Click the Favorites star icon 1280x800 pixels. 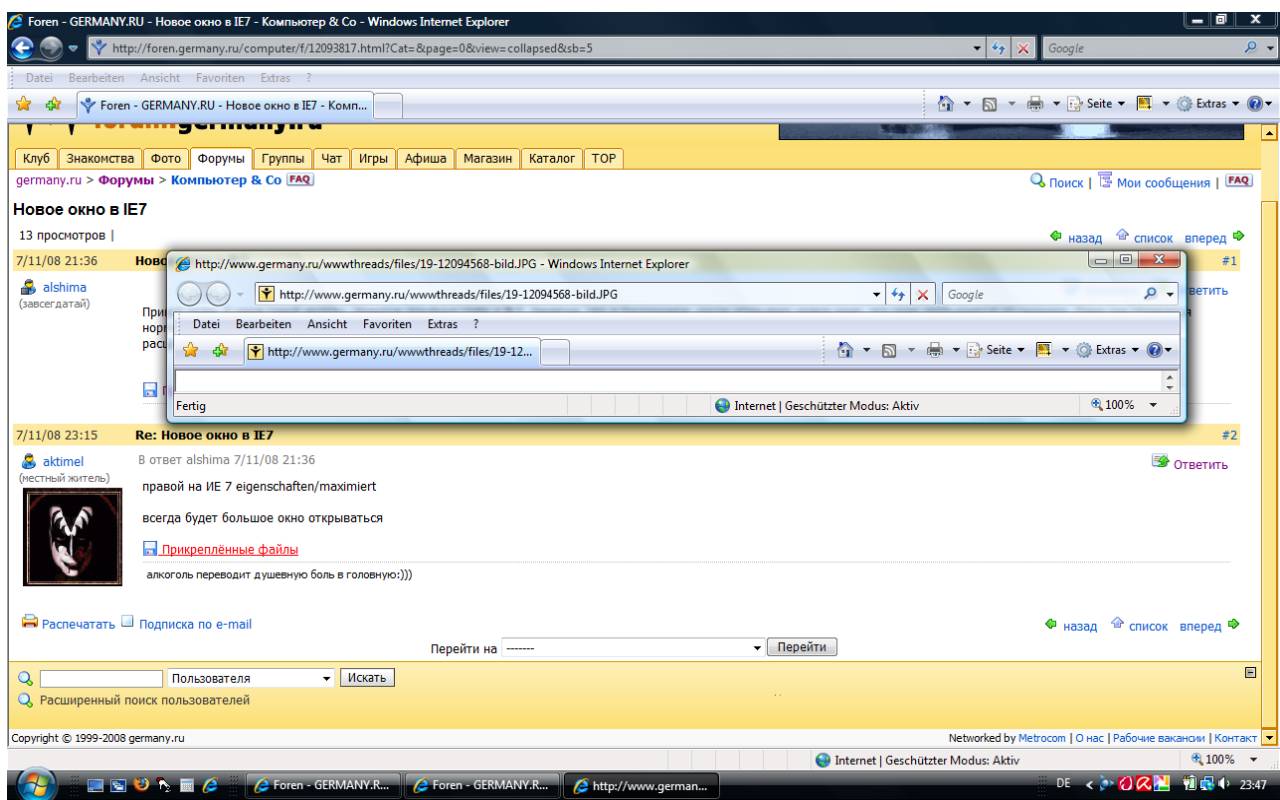point(19,103)
